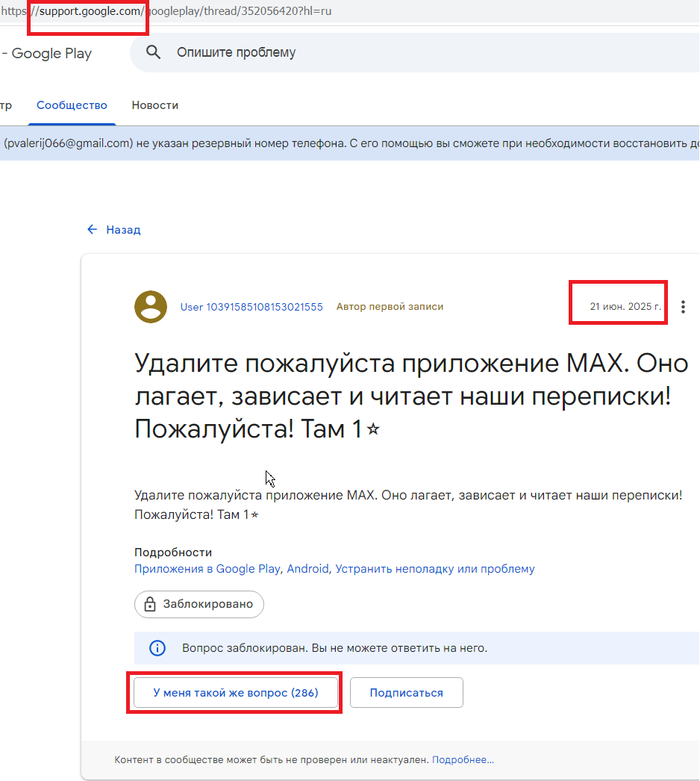Click the backup phone number notification banner
Screen dimensions: 700x781
point(350,143)
